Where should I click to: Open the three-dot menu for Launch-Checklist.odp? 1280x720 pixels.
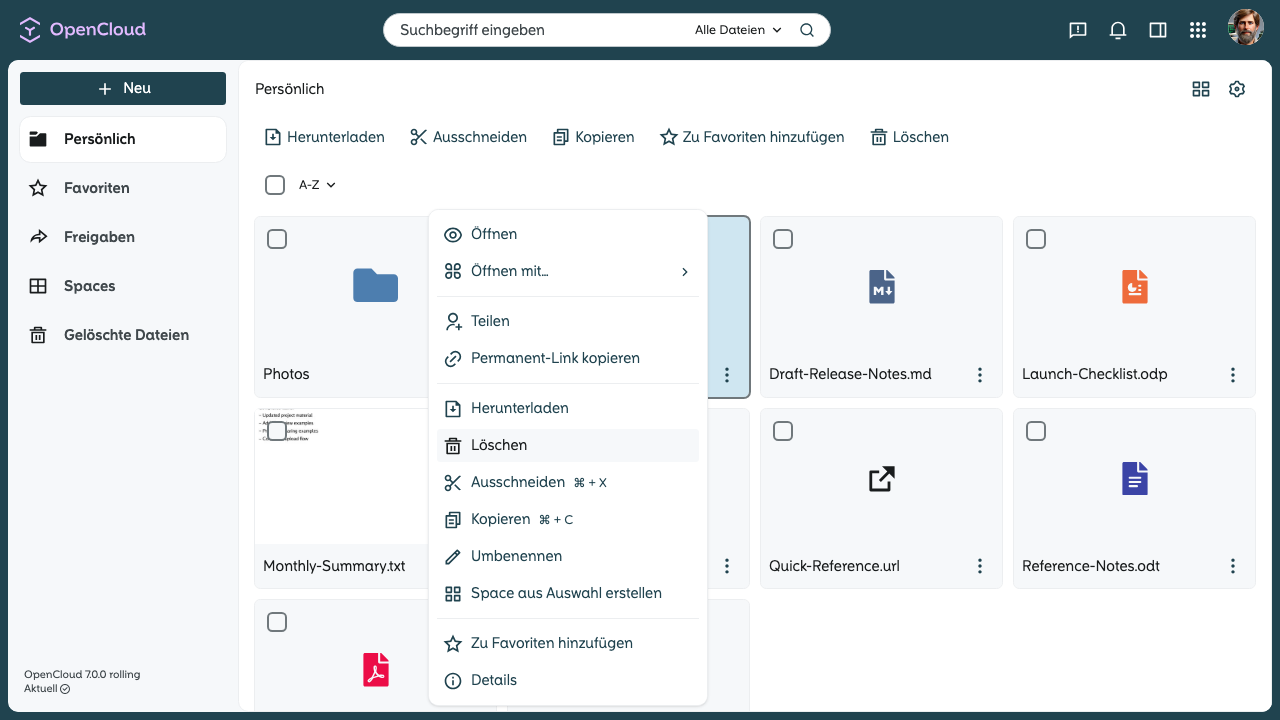[x=1233, y=375]
